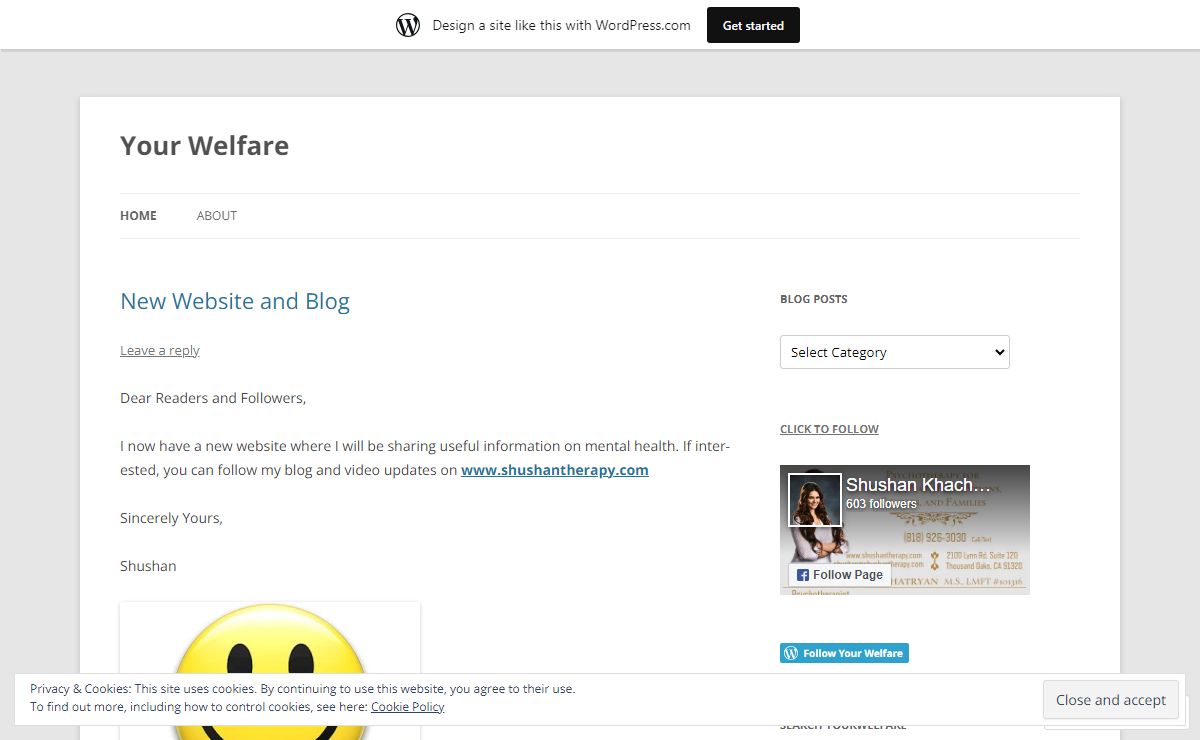Click the Leave a reply link
Viewport: 1200px width, 740px height.
(x=160, y=350)
